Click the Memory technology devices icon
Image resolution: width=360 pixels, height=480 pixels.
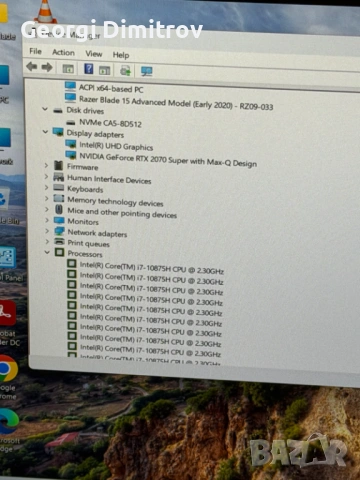click(x=59, y=199)
